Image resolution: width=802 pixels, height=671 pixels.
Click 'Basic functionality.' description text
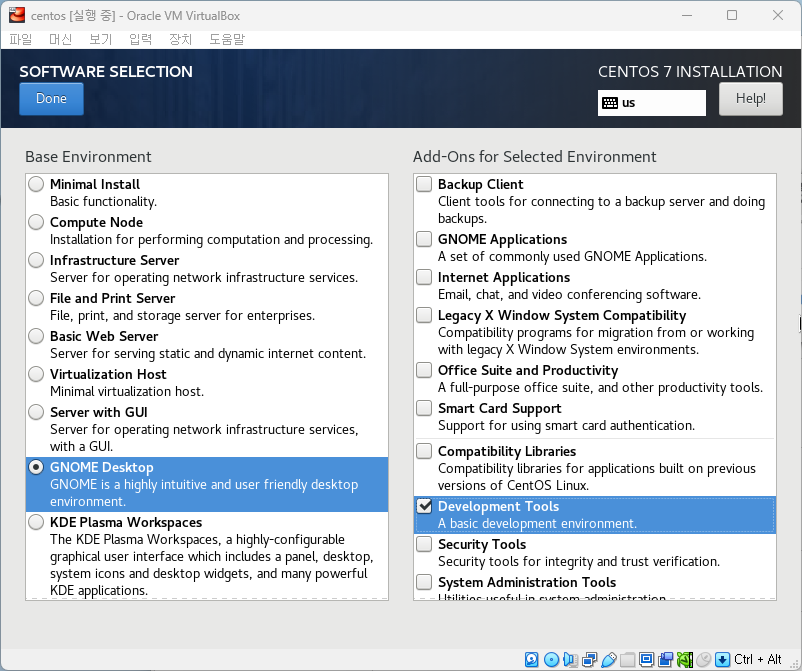[x=103, y=202]
